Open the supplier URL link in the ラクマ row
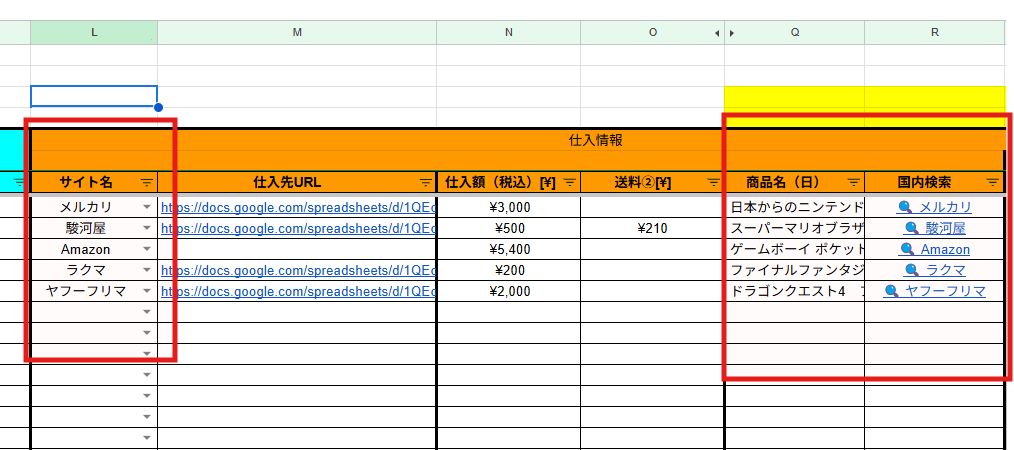This screenshot has height=450, width=1014. click(x=298, y=270)
